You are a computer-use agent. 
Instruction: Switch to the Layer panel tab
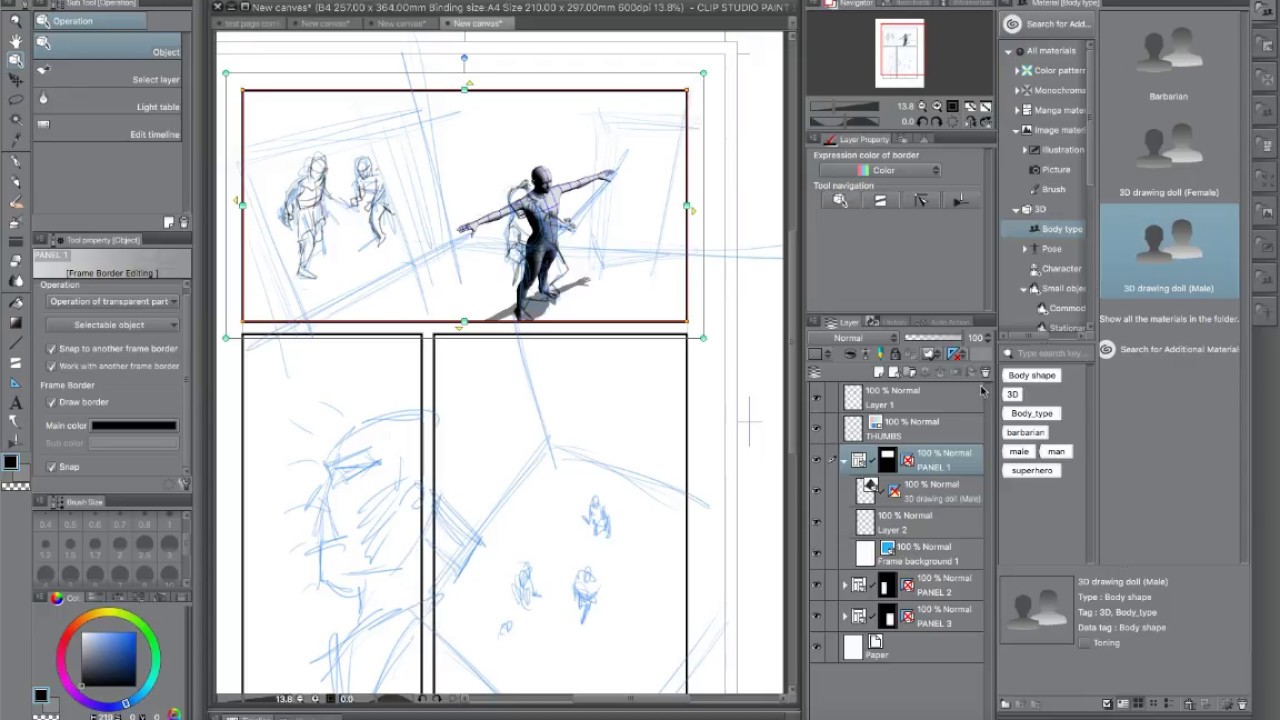842,322
